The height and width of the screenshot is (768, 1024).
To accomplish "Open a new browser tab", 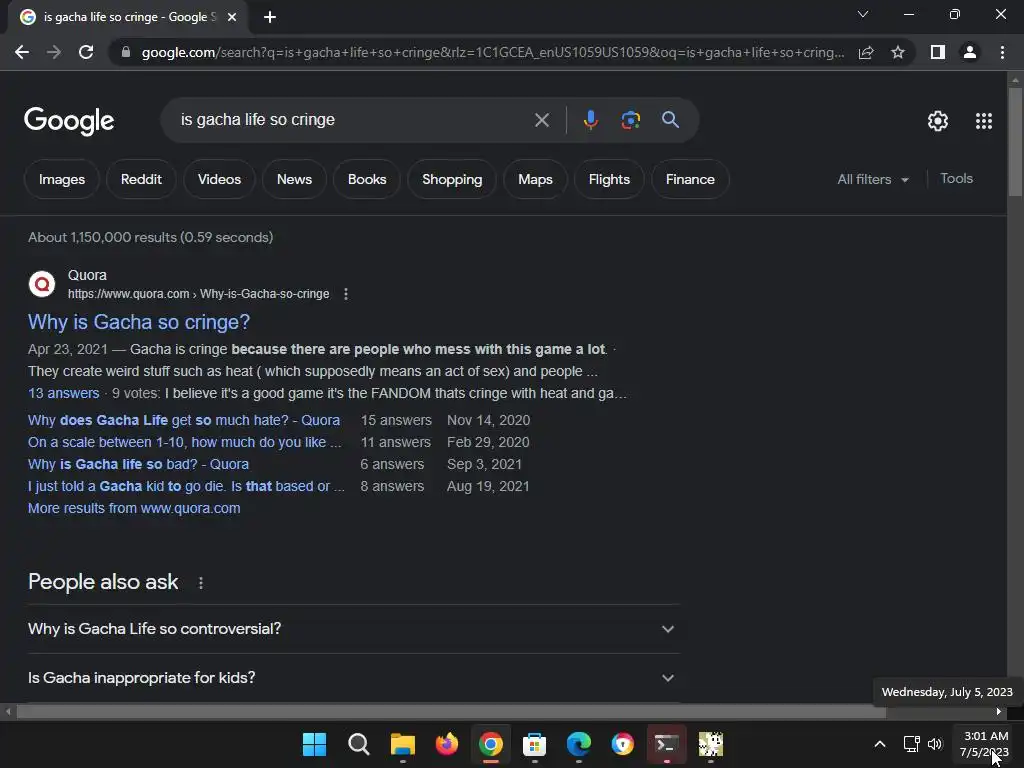I will pos(270,17).
